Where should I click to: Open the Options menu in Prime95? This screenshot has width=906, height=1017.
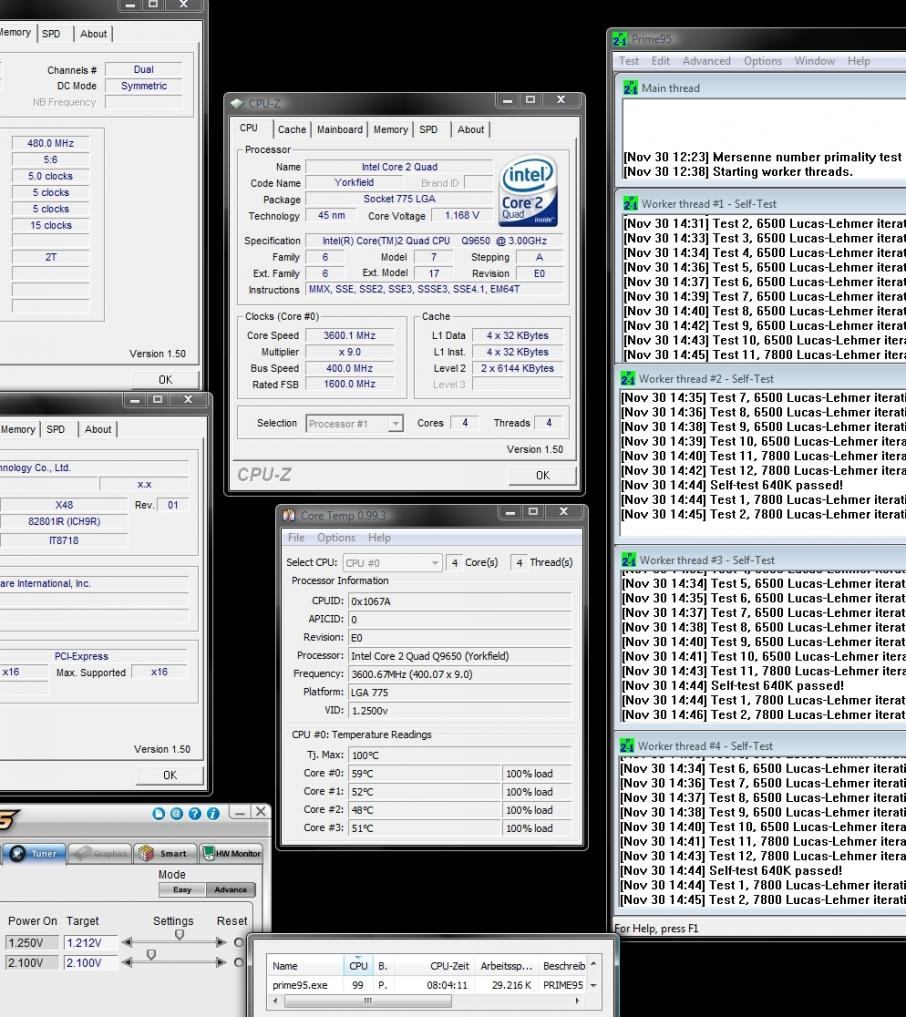[x=763, y=61]
